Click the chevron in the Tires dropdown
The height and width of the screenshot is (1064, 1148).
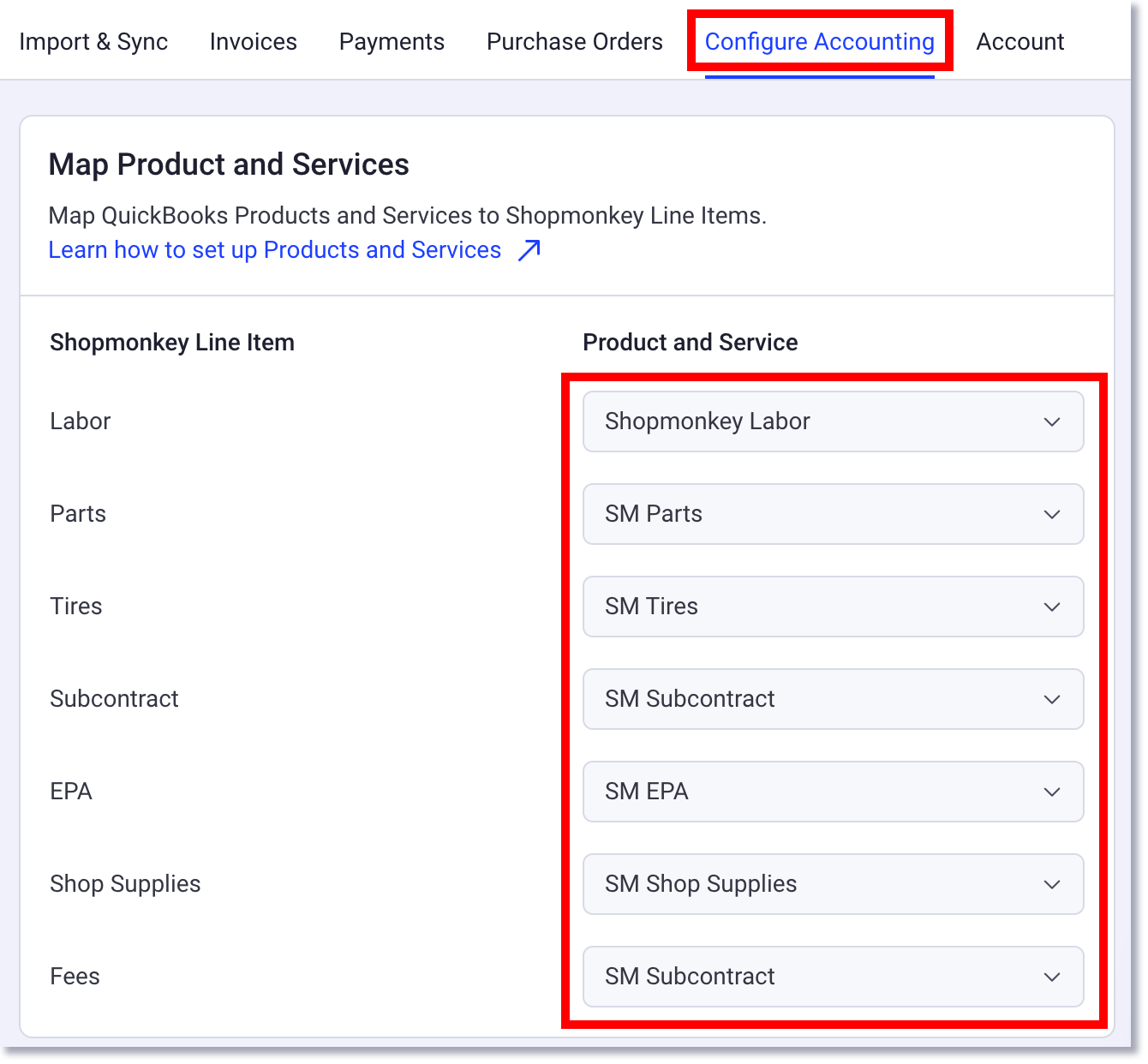click(x=1052, y=607)
